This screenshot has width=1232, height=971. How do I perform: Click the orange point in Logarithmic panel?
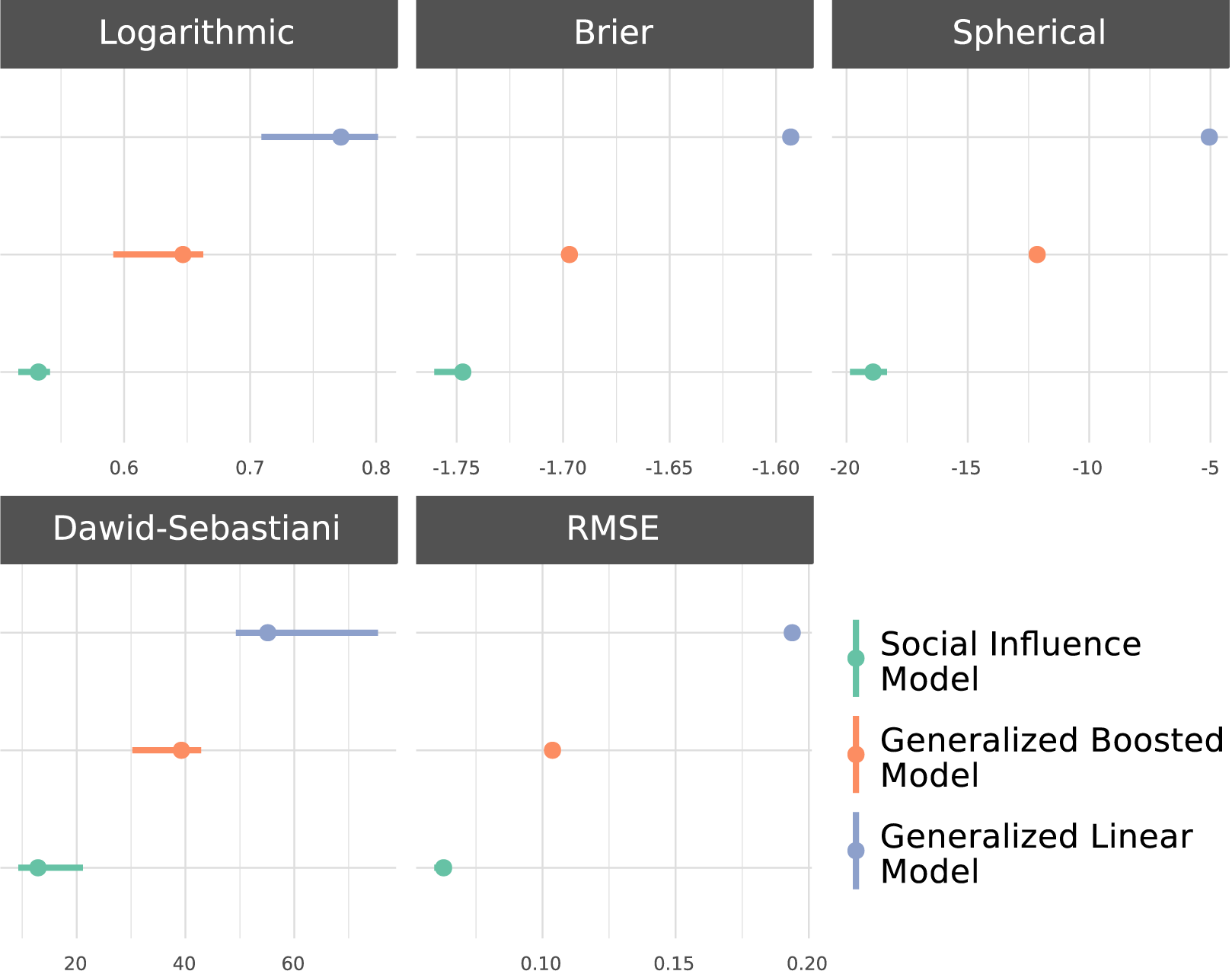click(x=183, y=254)
